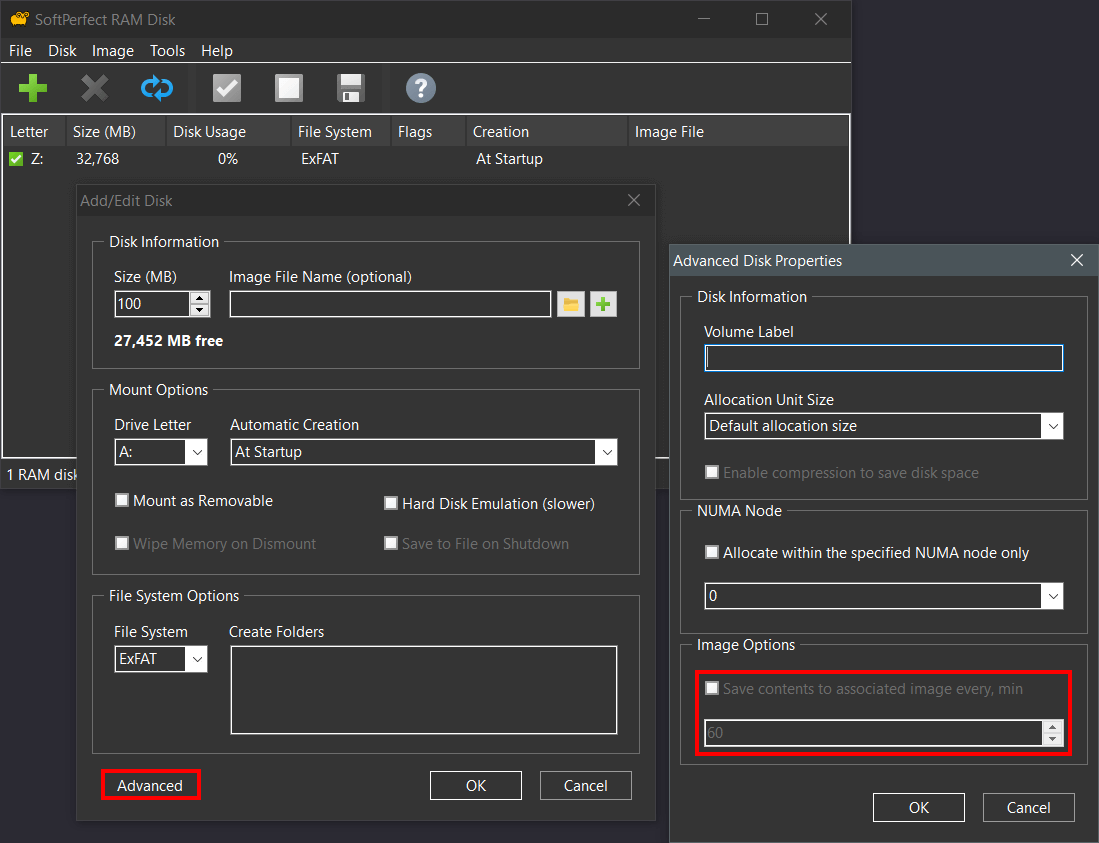Click the save interval minutes field
This screenshot has height=843, width=1099.
click(873, 733)
